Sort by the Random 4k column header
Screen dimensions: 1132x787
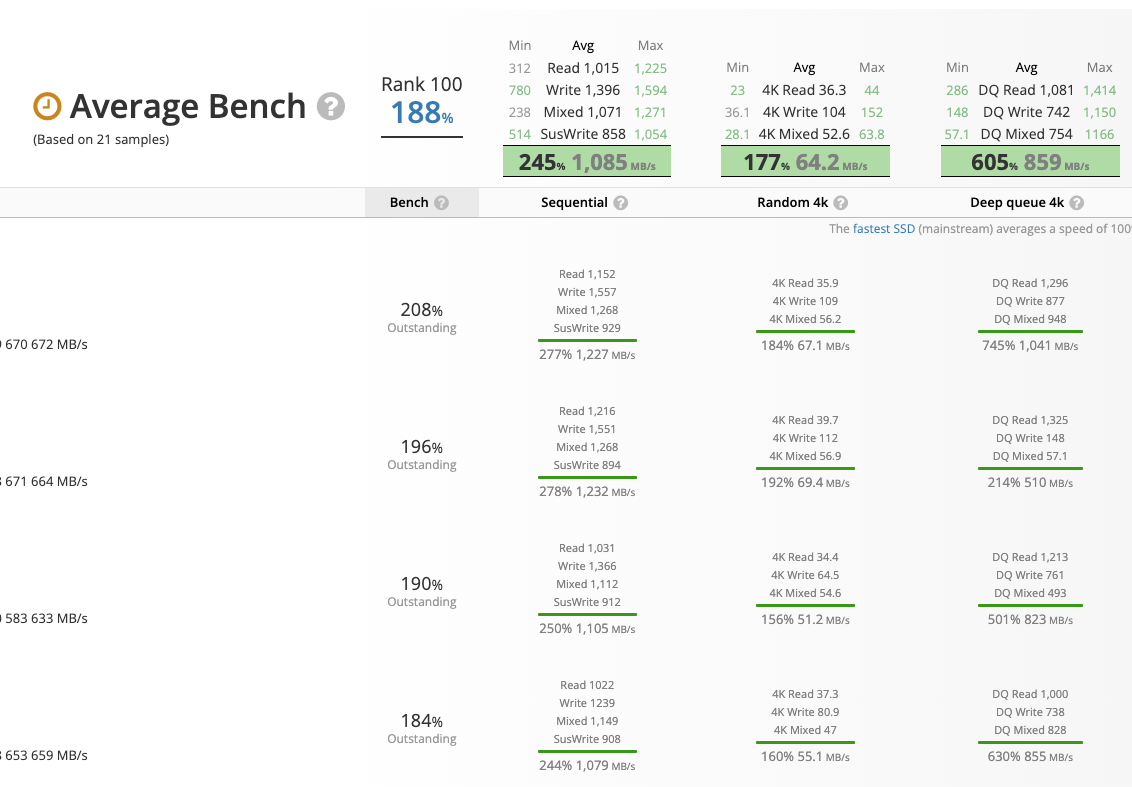792,203
